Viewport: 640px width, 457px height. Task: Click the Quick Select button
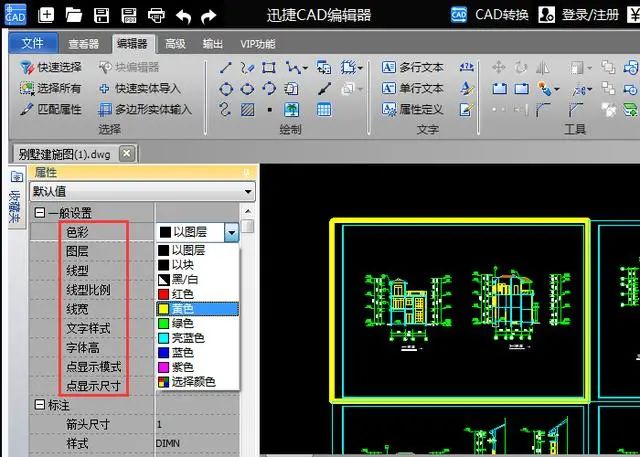[51, 67]
